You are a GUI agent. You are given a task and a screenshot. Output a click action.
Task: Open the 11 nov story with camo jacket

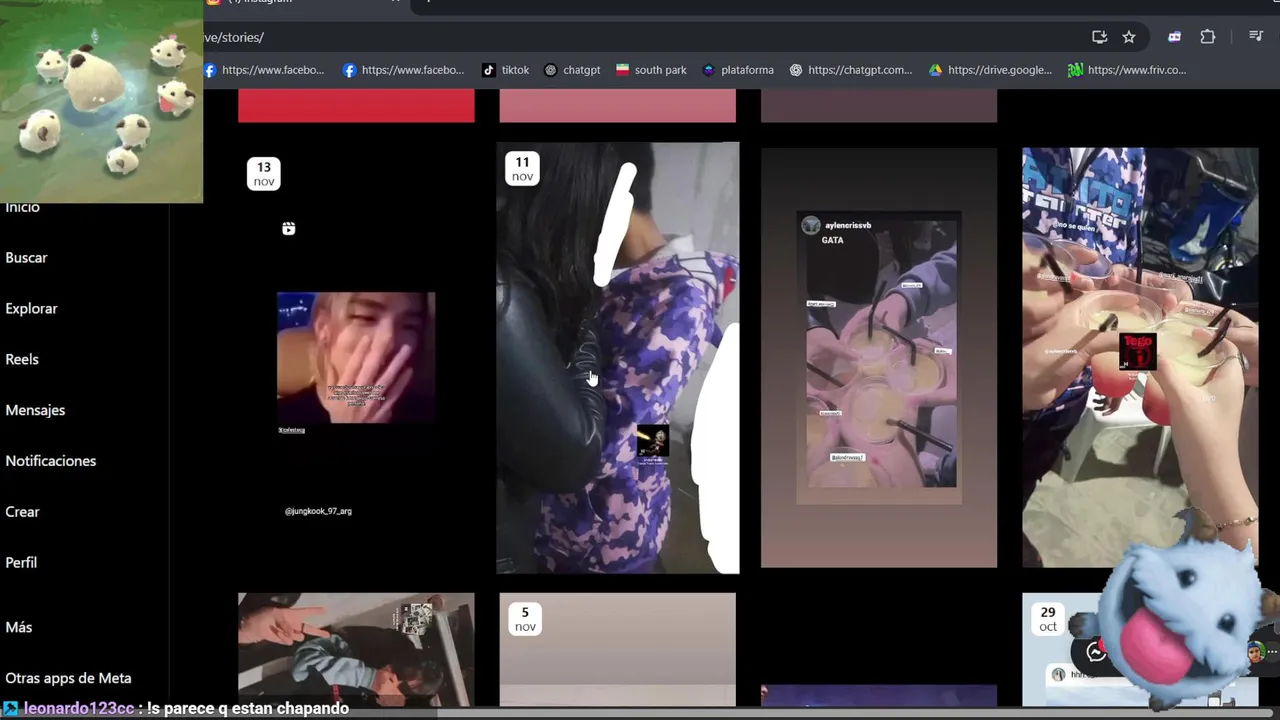tap(618, 358)
